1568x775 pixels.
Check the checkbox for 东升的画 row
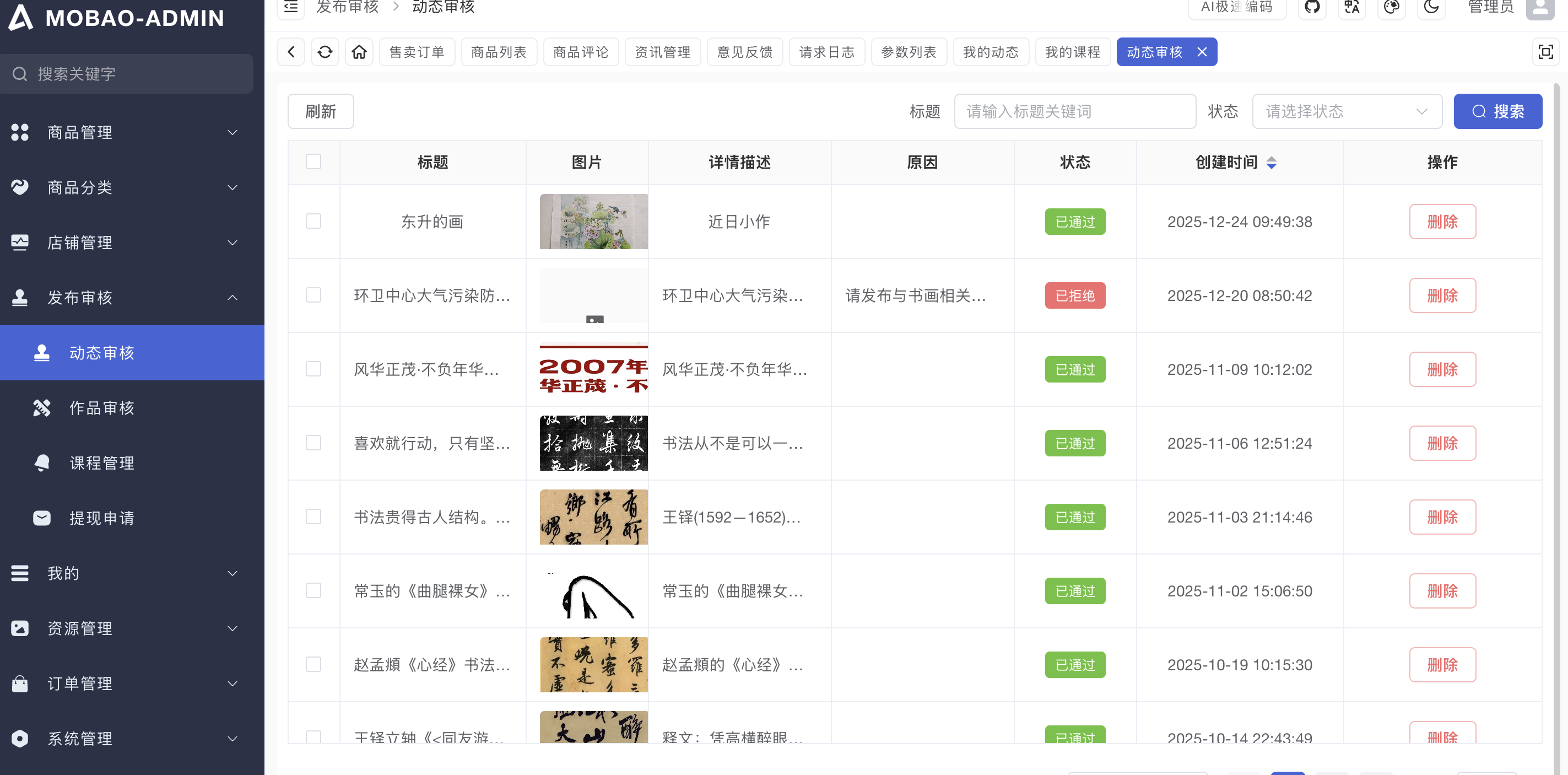313,221
